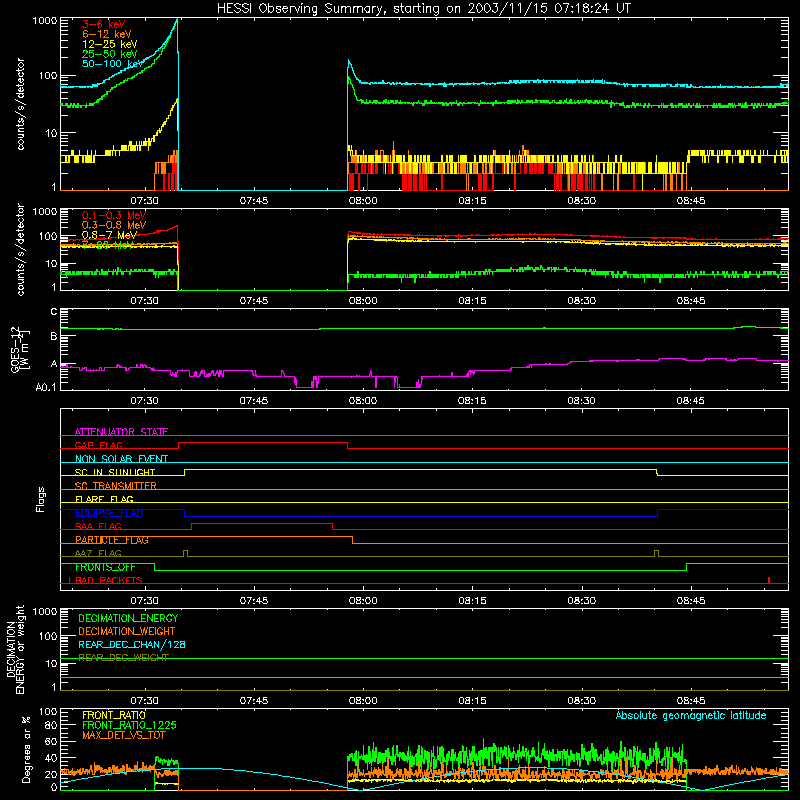Click the "0.1-0.3 MeV" legend label
The height and width of the screenshot is (800, 800).
[x=114, y=215]
